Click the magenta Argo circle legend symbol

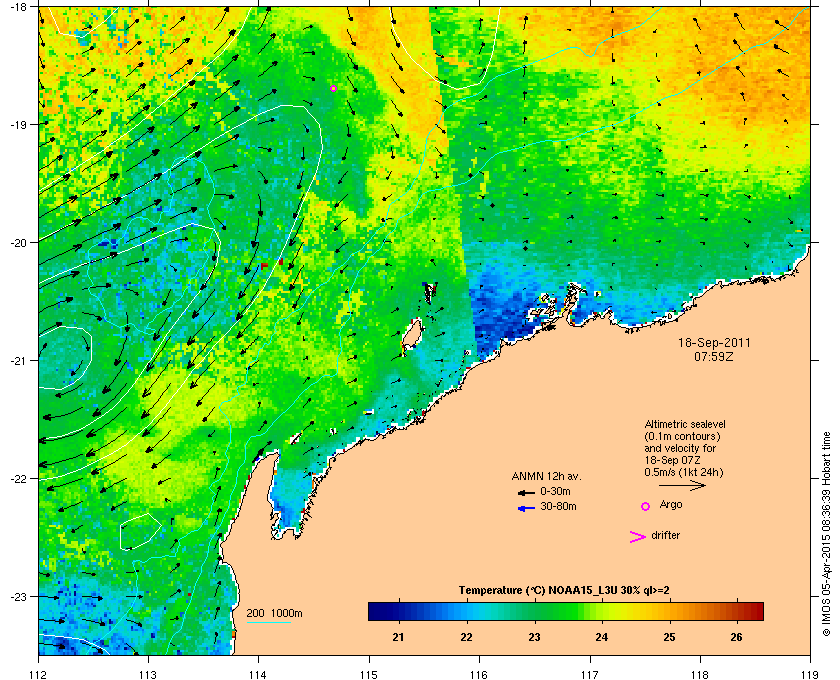click(x=645, y=506)
